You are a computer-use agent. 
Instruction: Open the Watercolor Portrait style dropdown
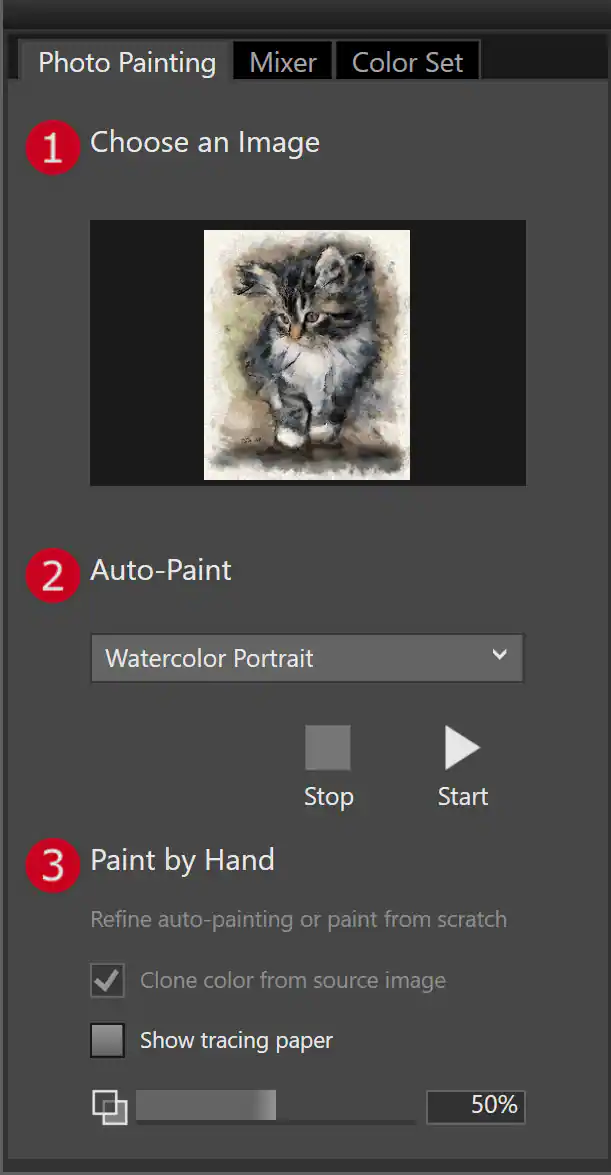(x=307, y=658)
